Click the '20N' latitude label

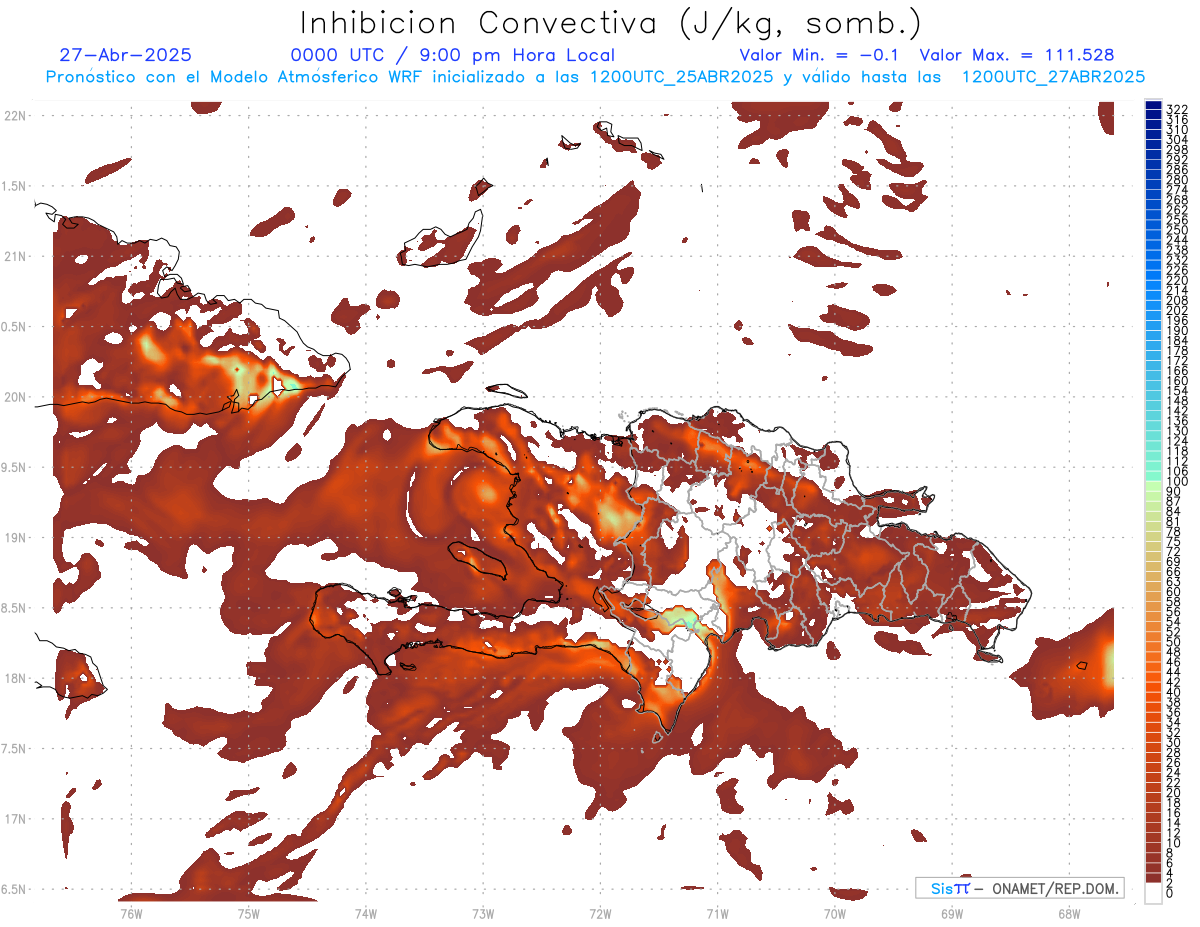(15, 397)
